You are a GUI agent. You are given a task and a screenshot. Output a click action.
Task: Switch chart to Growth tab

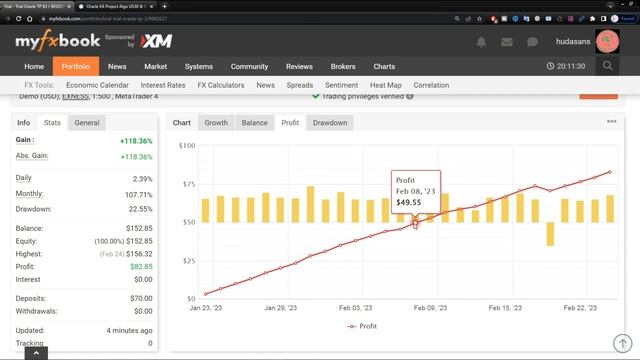(x=216, y=123)
